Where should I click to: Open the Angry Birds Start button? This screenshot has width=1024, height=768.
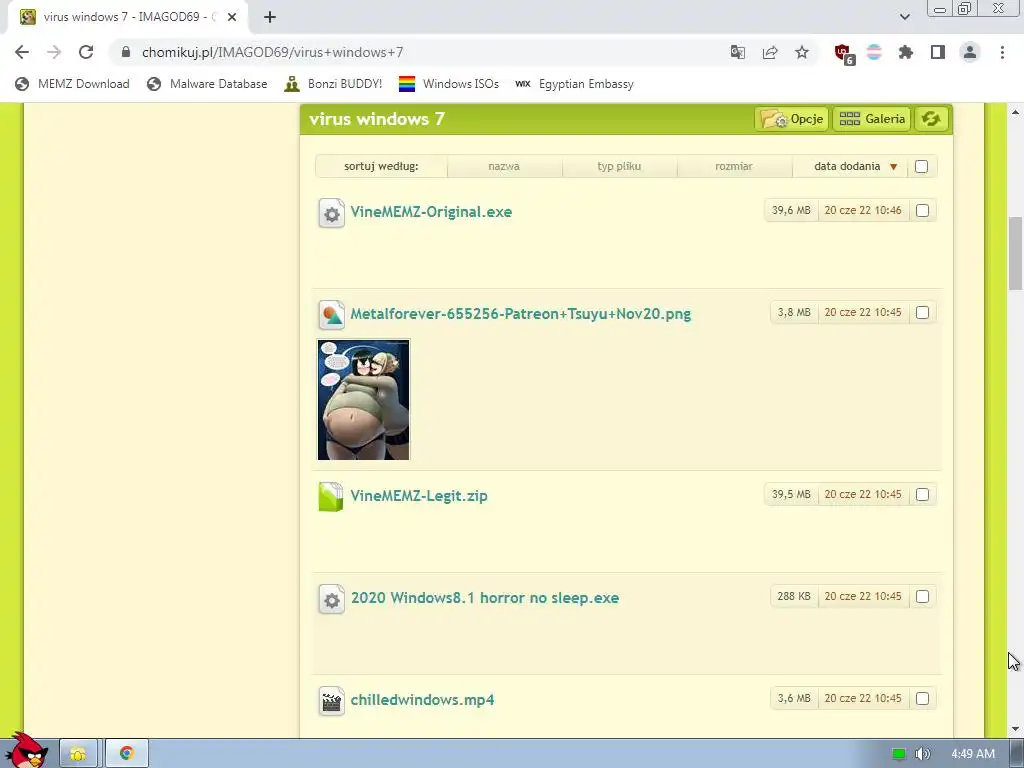pos(27,750)
